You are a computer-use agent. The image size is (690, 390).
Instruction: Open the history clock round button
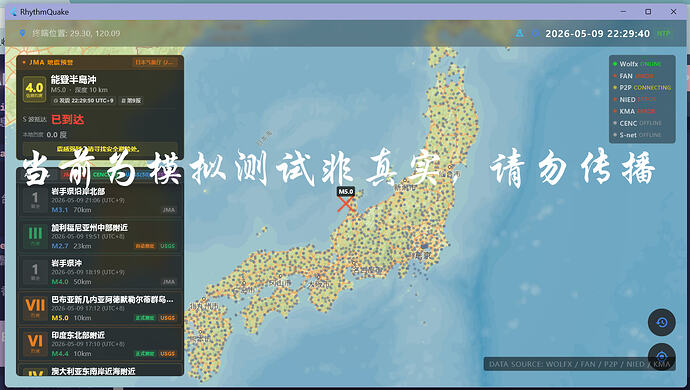click(x=661, y=323)
